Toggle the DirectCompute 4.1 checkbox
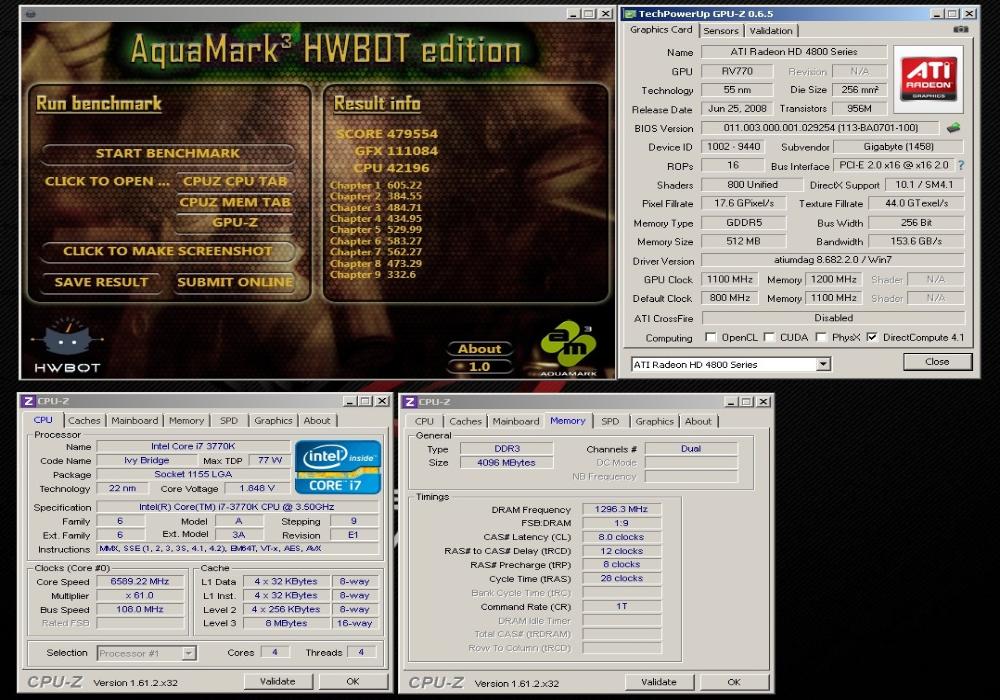 872,337
